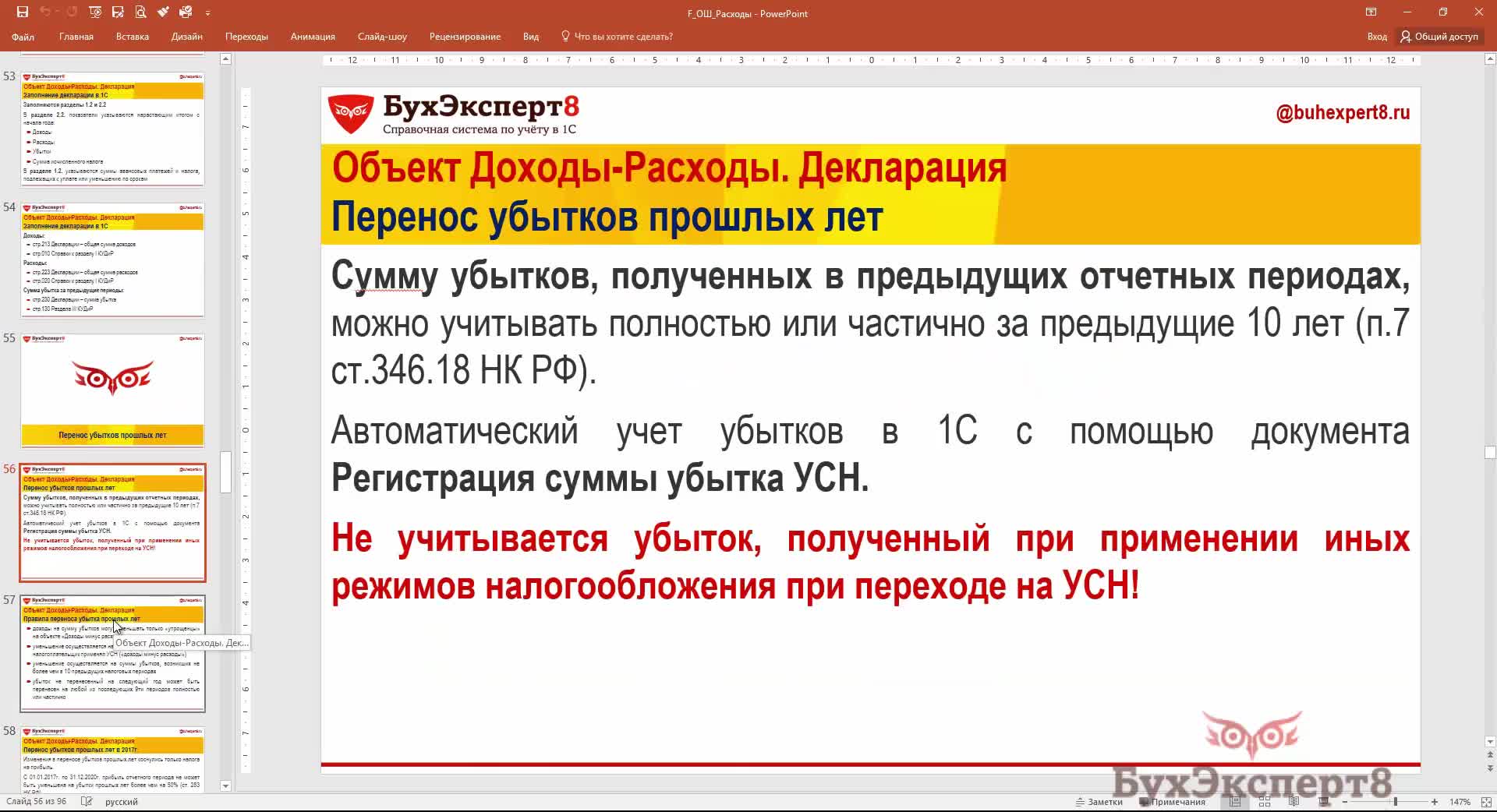Viewport: 1497px width, 812px height.
Task: Click the 147% zoom level indicator
Action: (1460, 801)
